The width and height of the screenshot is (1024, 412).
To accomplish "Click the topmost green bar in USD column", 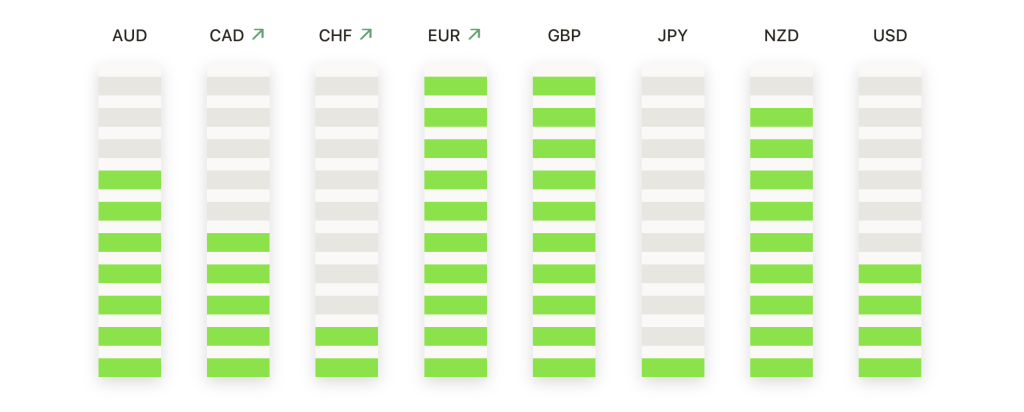I will 889,274.
